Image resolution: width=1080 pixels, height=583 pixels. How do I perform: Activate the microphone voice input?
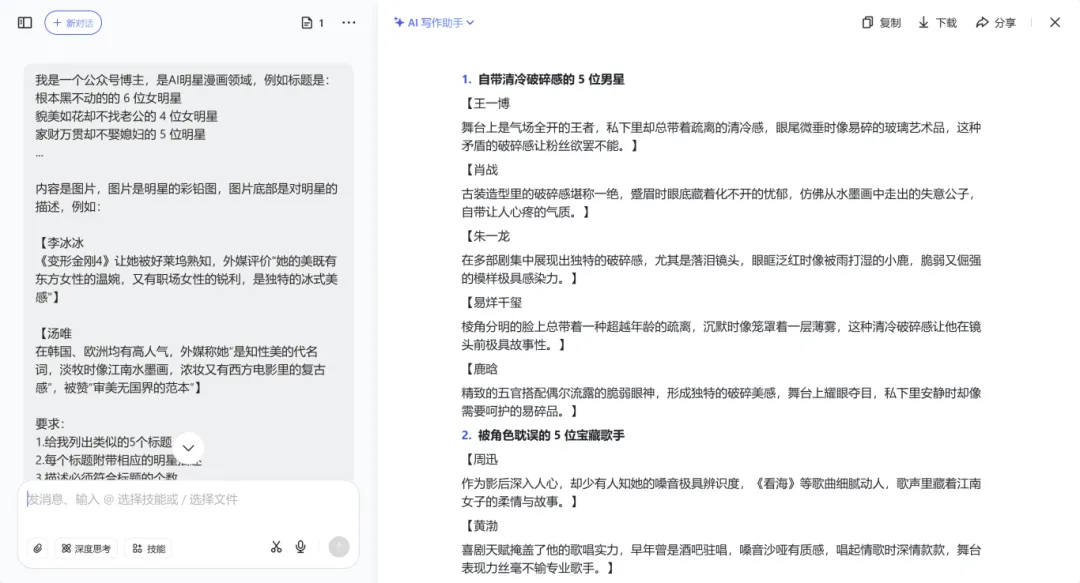coord(301,547)
